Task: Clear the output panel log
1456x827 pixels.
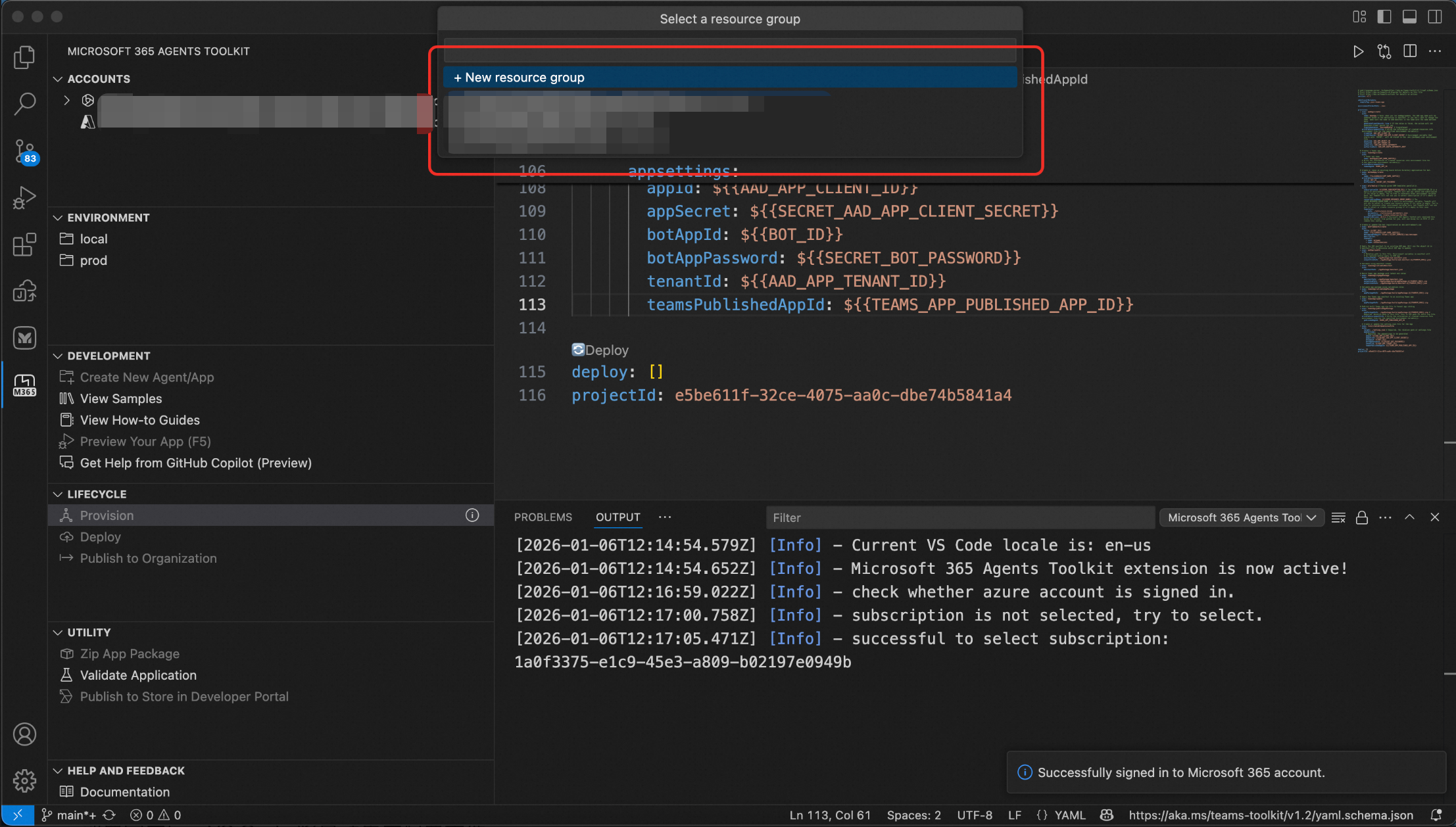Action: 1338,518
